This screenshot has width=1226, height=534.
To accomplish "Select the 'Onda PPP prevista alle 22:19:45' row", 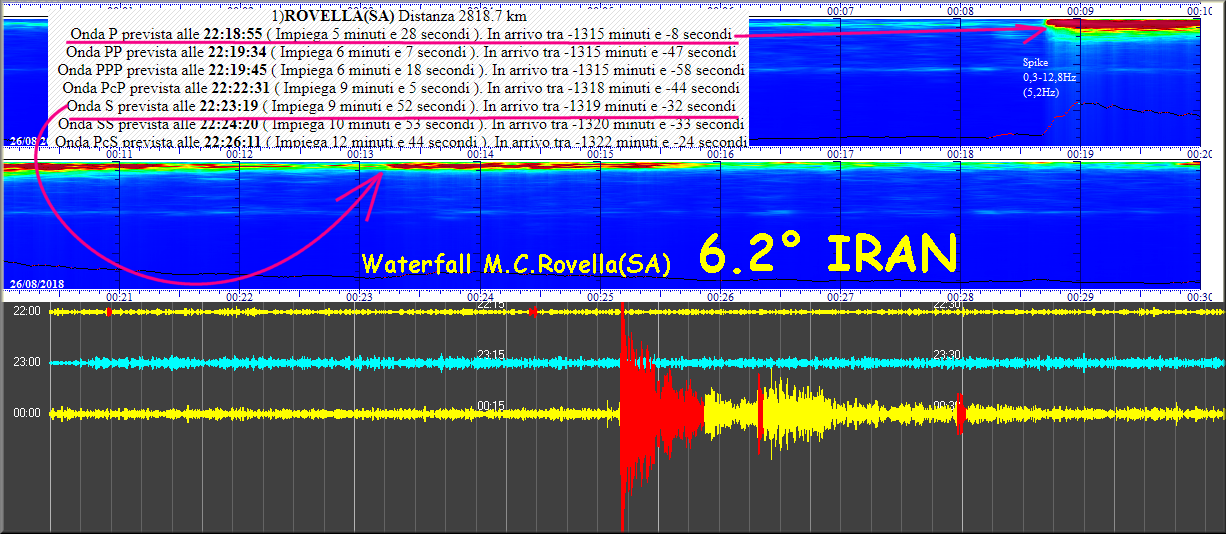I will click(x=401, y=70).
